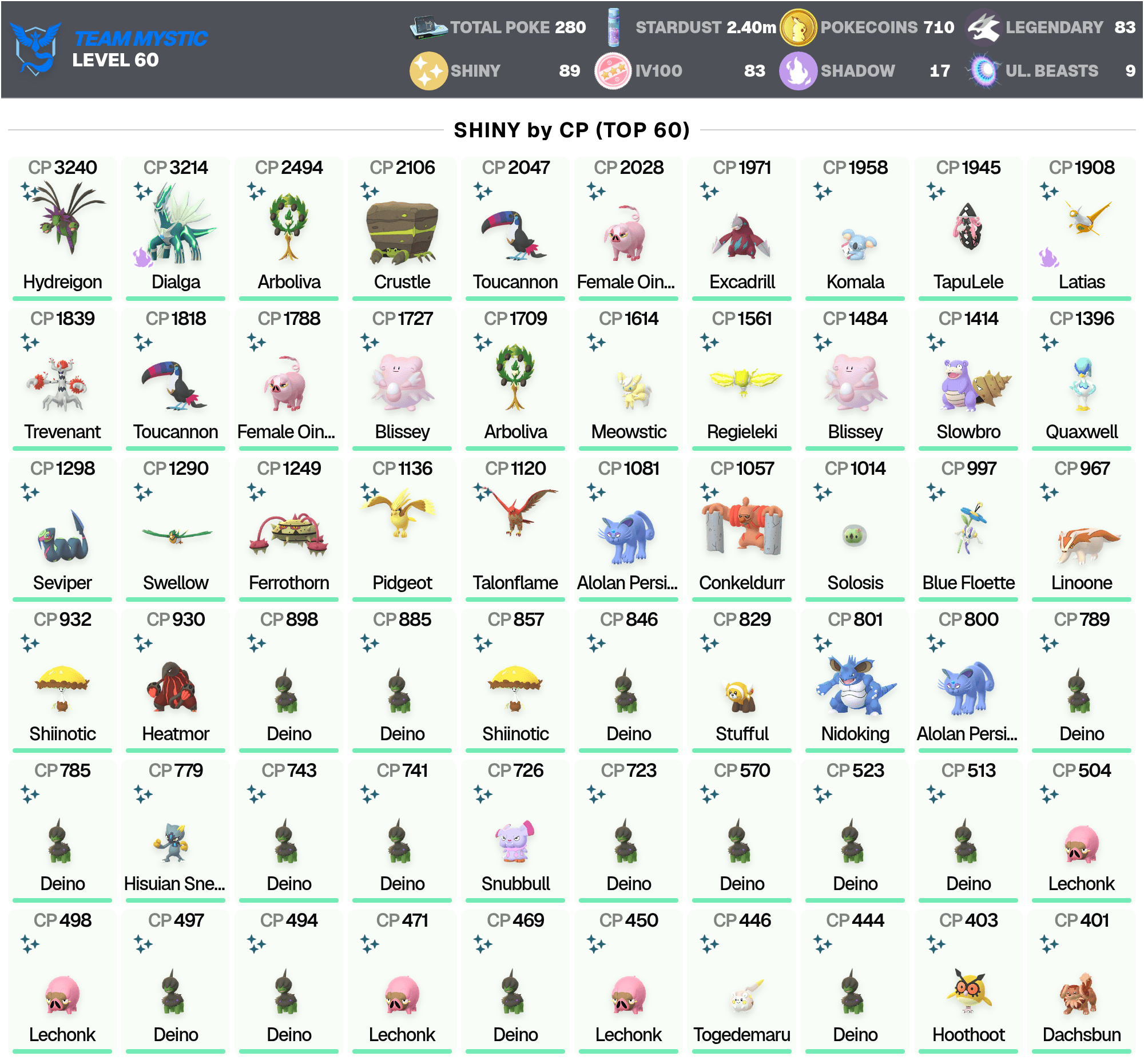Click the purple Shadow flame icon
1144x1064 pixels.
[x=797, y=71]
